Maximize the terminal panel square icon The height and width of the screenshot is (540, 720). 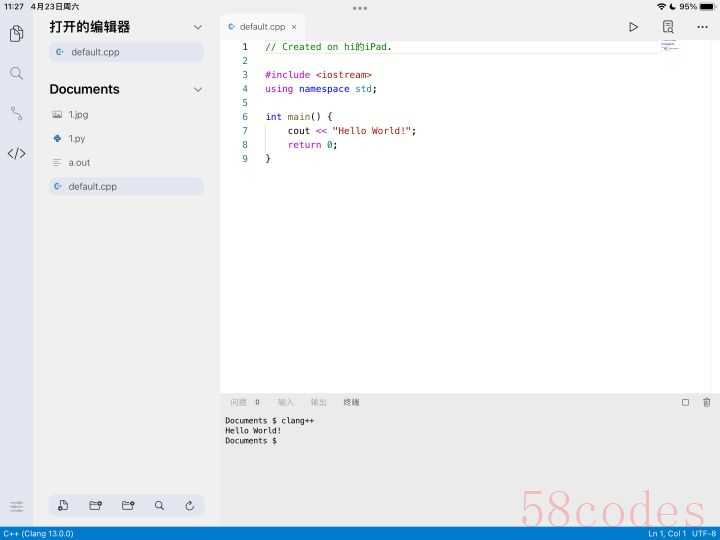tap(685, 402)
